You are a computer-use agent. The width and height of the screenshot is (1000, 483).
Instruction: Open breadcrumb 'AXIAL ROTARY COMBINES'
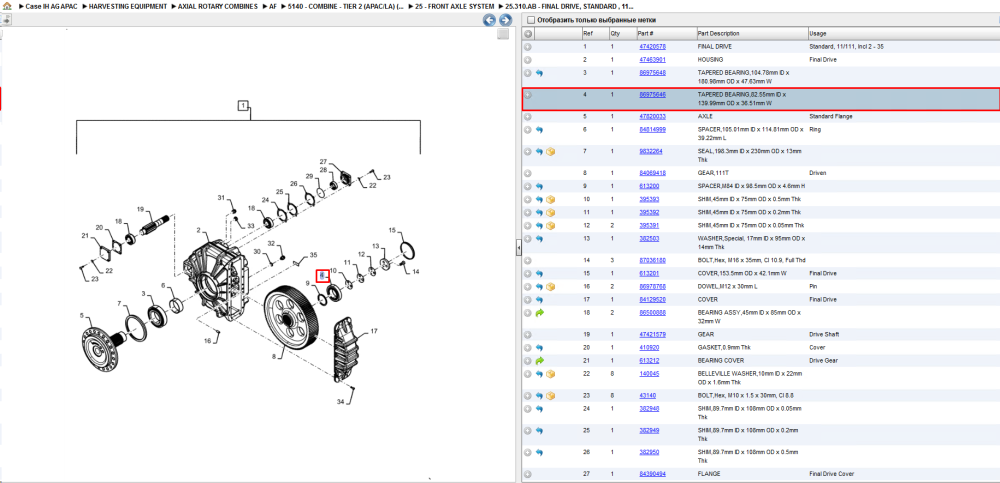[x=217, y=6]
